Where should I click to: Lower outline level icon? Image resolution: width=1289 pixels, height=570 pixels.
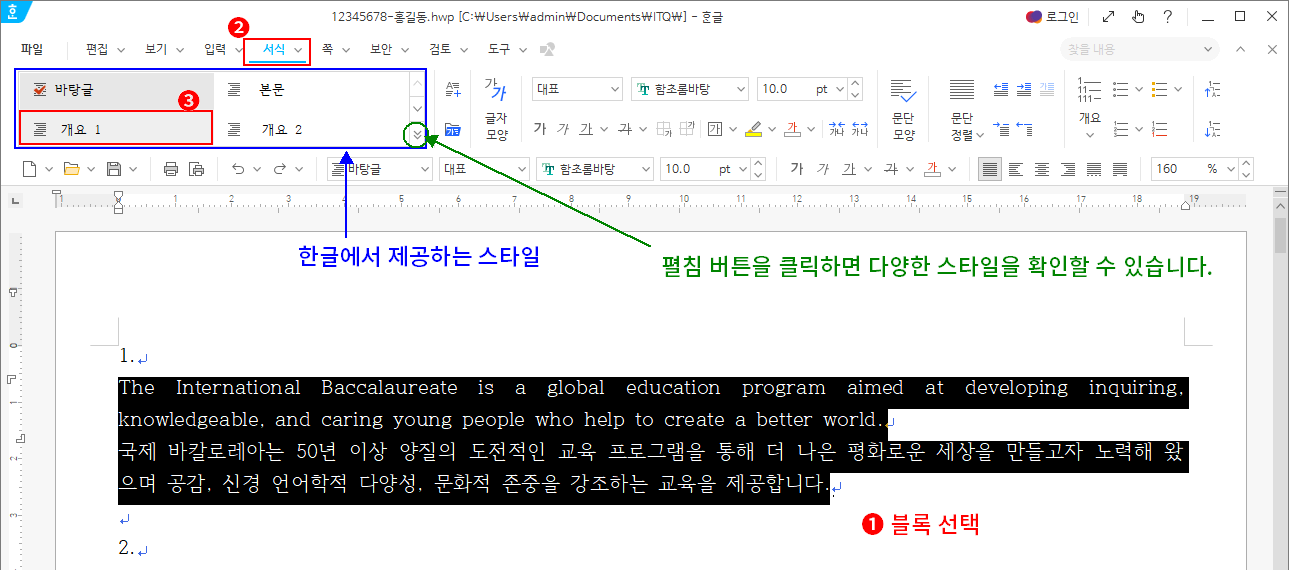tap(1213, 128)
